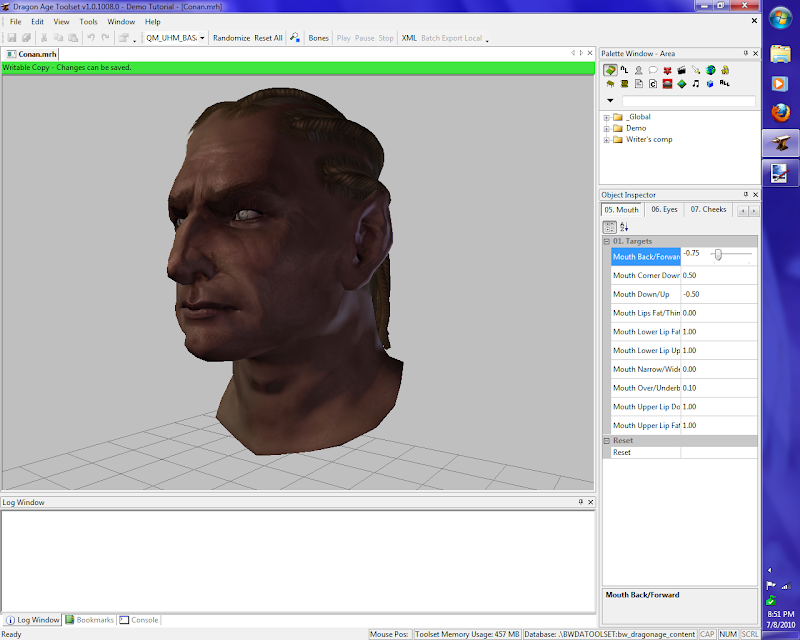Click the alphabetical sort icon in Object Inspector

[624, 227]
